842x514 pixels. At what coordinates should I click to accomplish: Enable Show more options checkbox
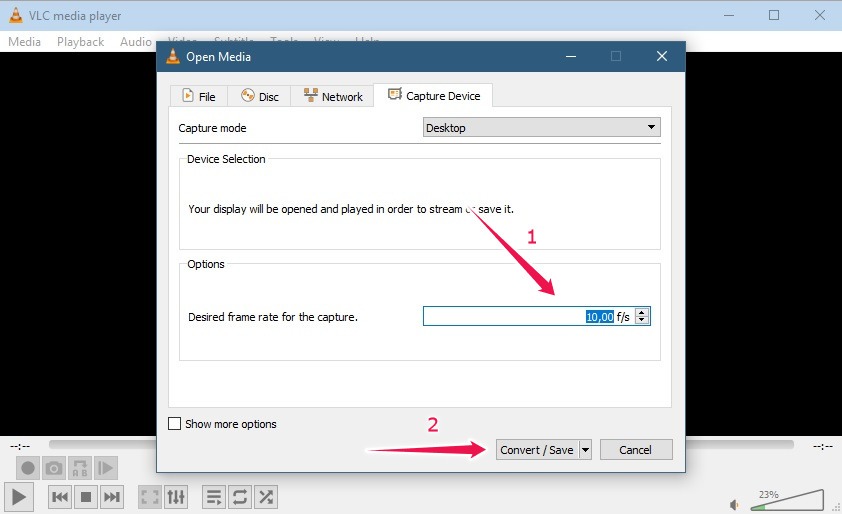pyautogui.click(x=174, y=424)
